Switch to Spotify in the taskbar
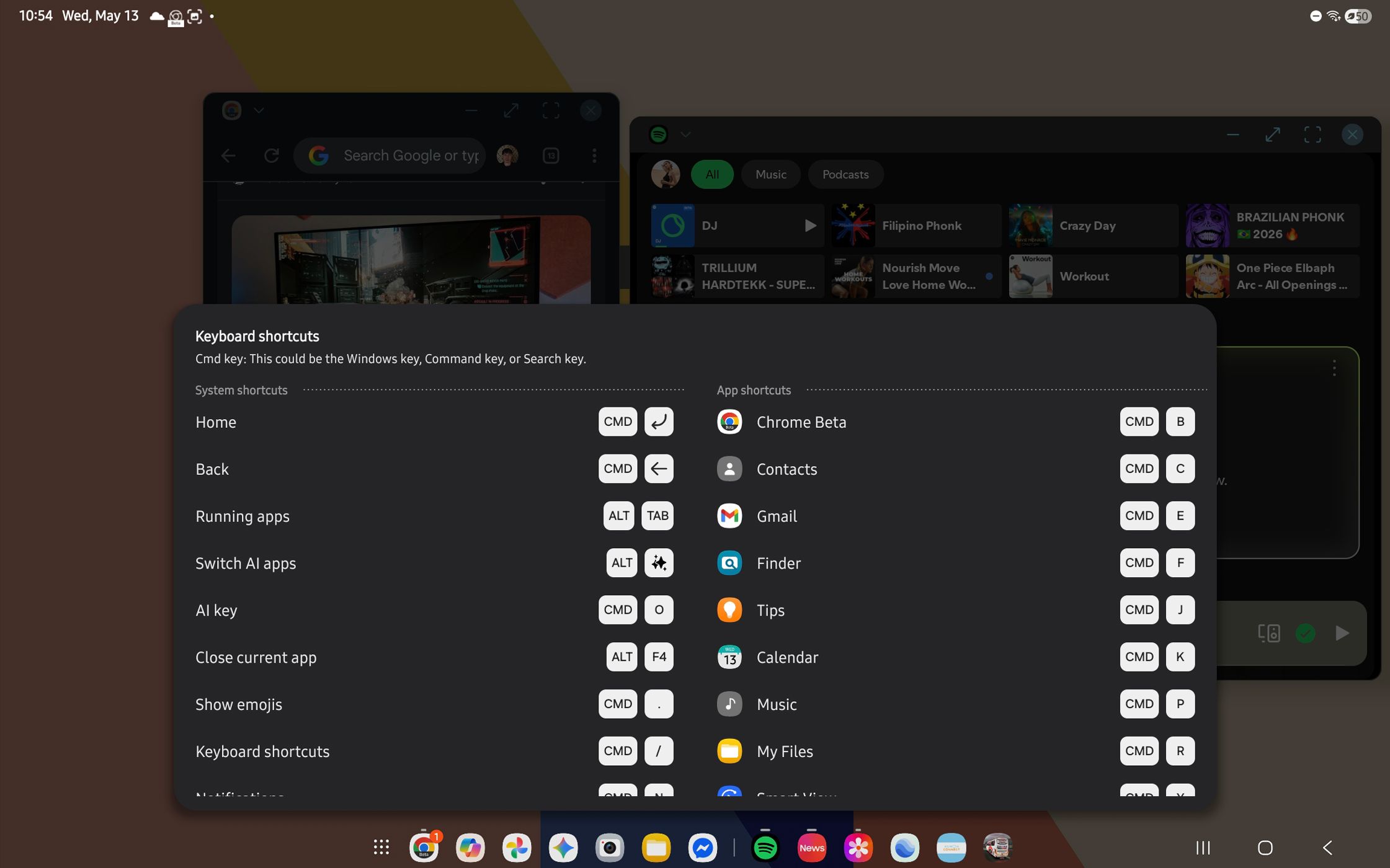 [765, 847]
